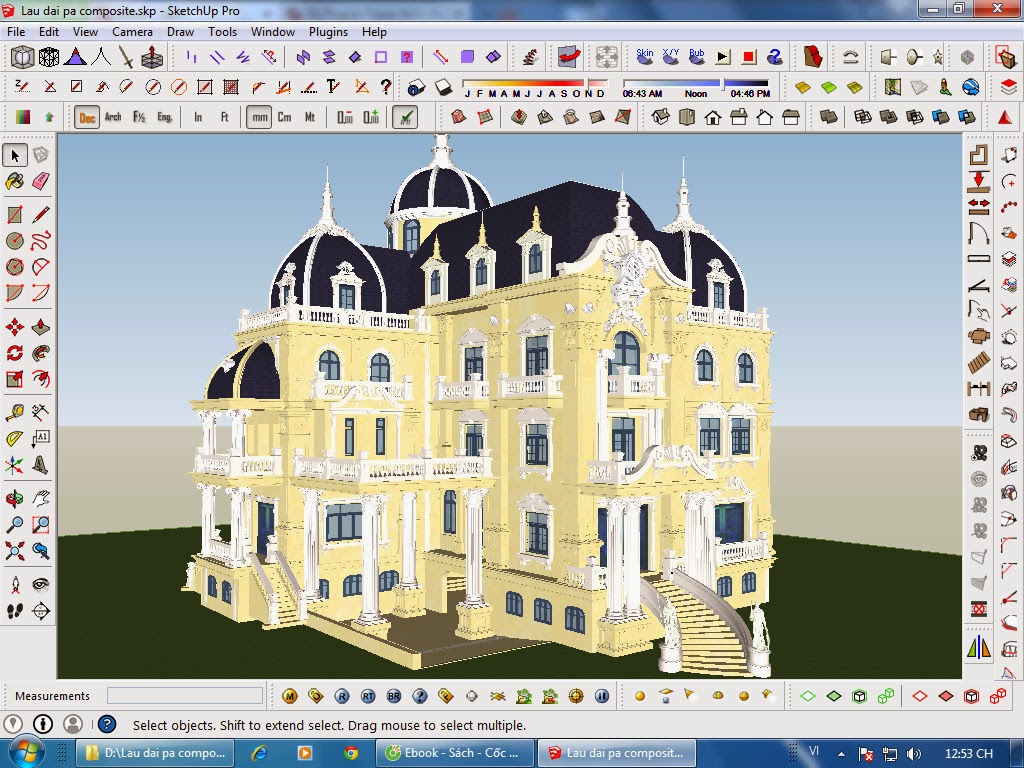
Task: Activate the Rectangle drawing tool
Action: pos(15,214)
